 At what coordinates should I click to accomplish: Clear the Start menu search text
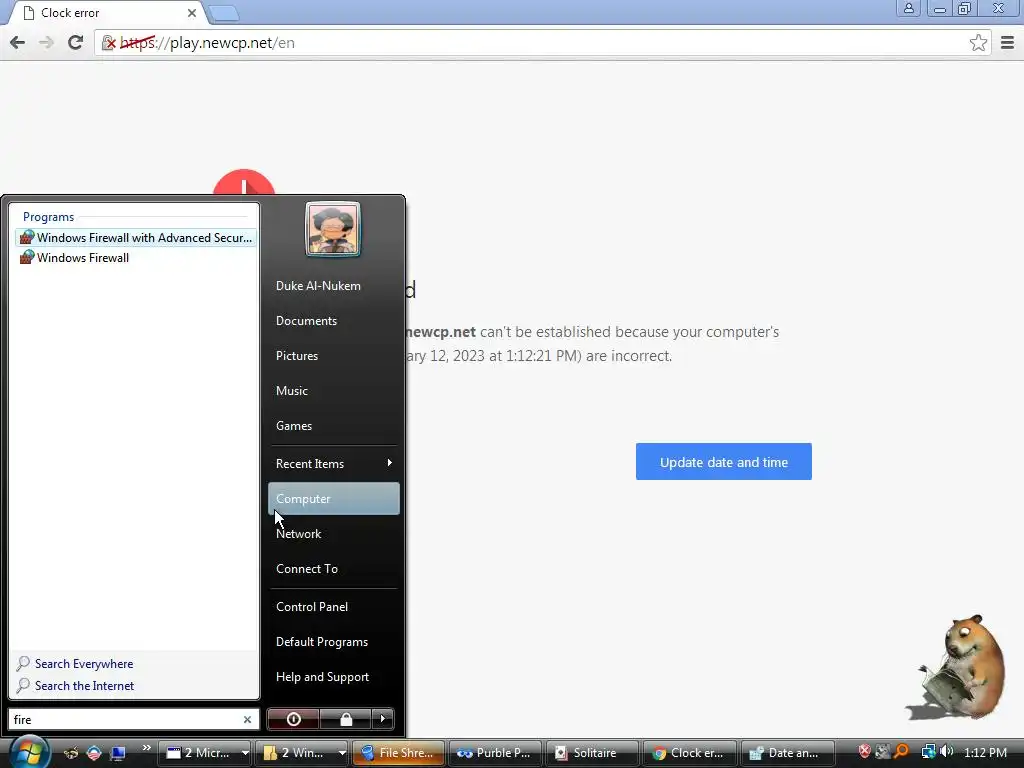(x=248, y=720)
